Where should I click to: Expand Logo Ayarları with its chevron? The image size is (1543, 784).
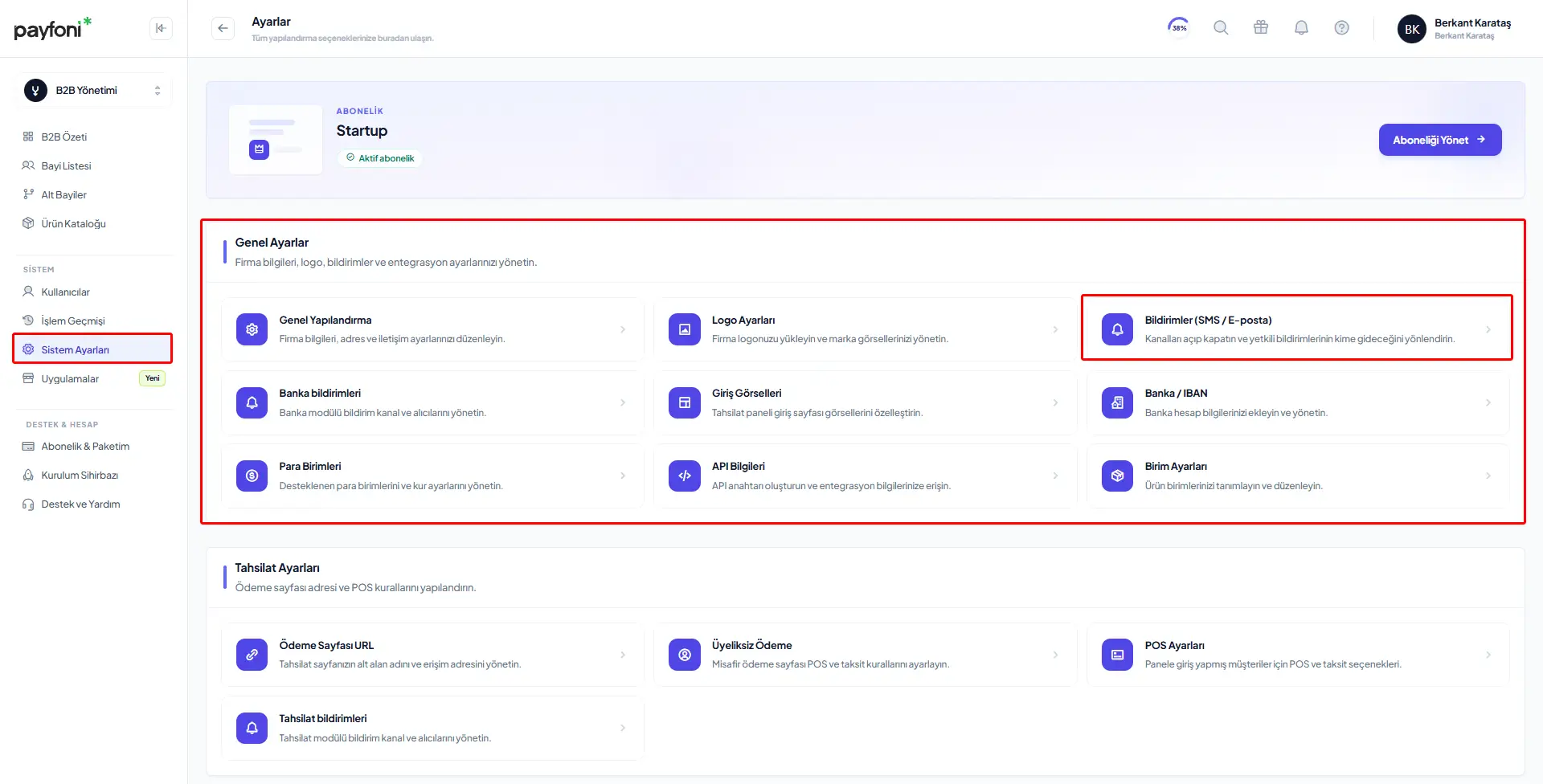tap(1055, 329)
